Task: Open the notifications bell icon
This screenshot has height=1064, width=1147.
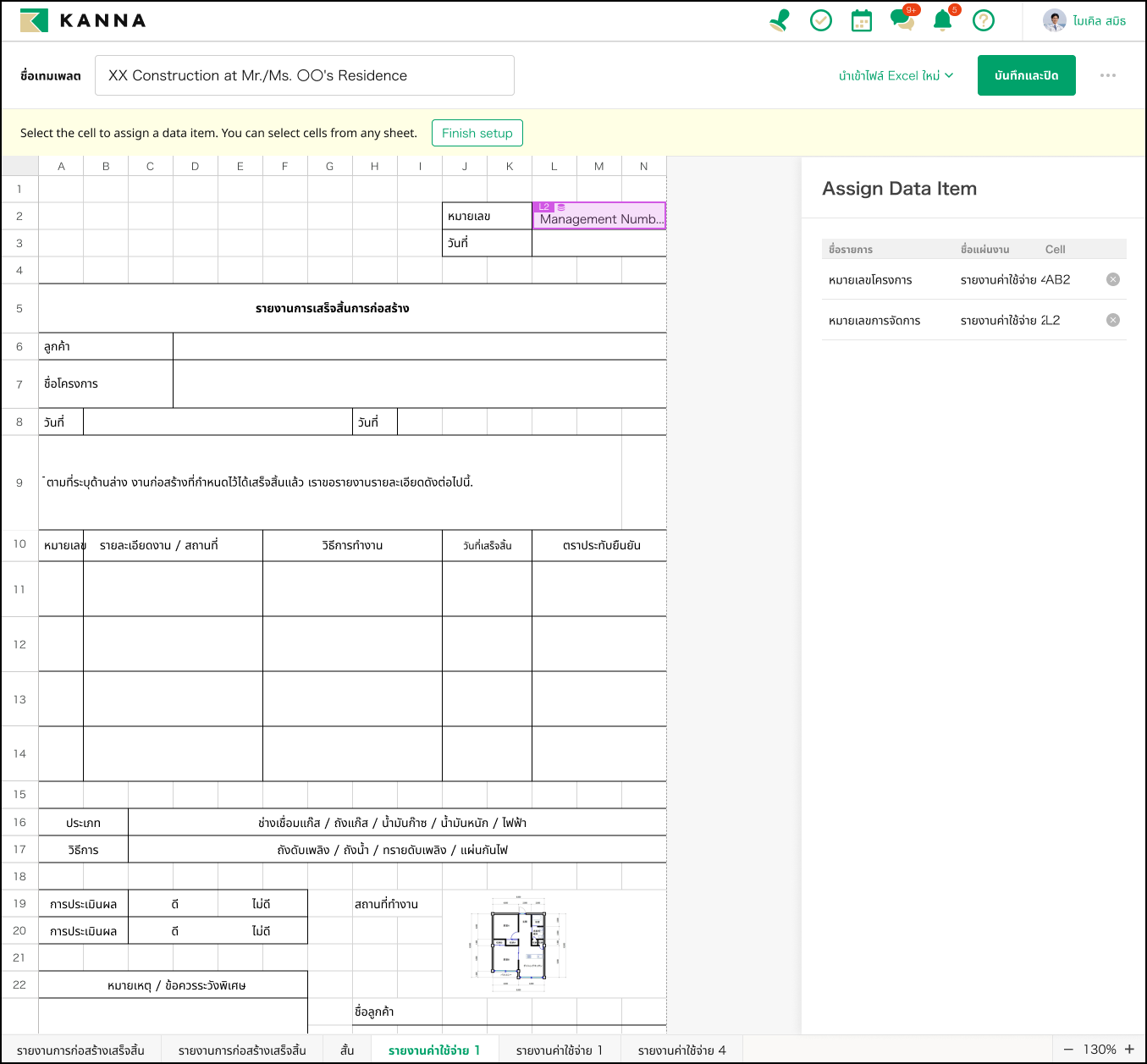Action: pyautogui.click(x=942, y=20)
